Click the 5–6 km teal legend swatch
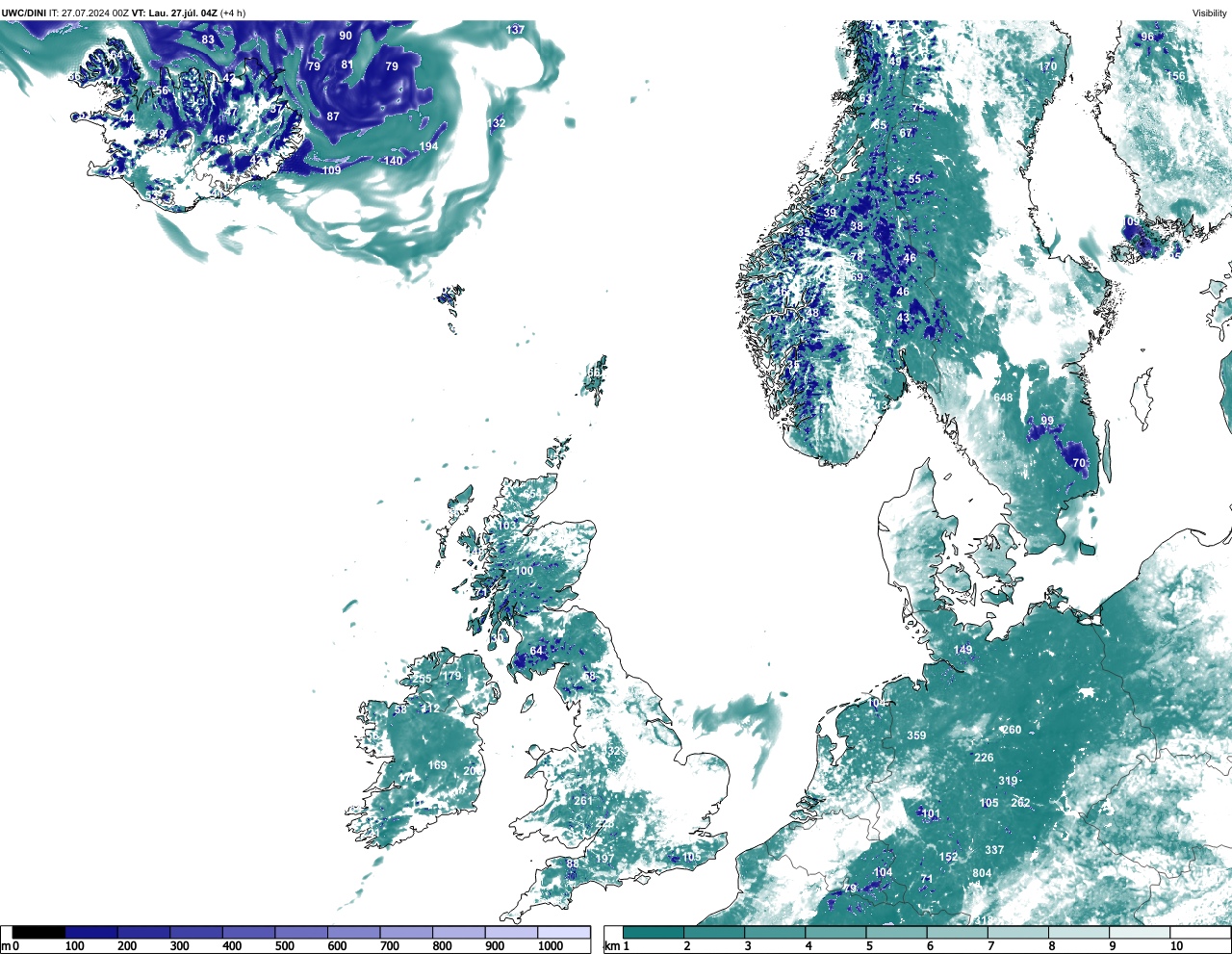The width and height of the screenshot is (1232, 954). (x=898, y=932)
